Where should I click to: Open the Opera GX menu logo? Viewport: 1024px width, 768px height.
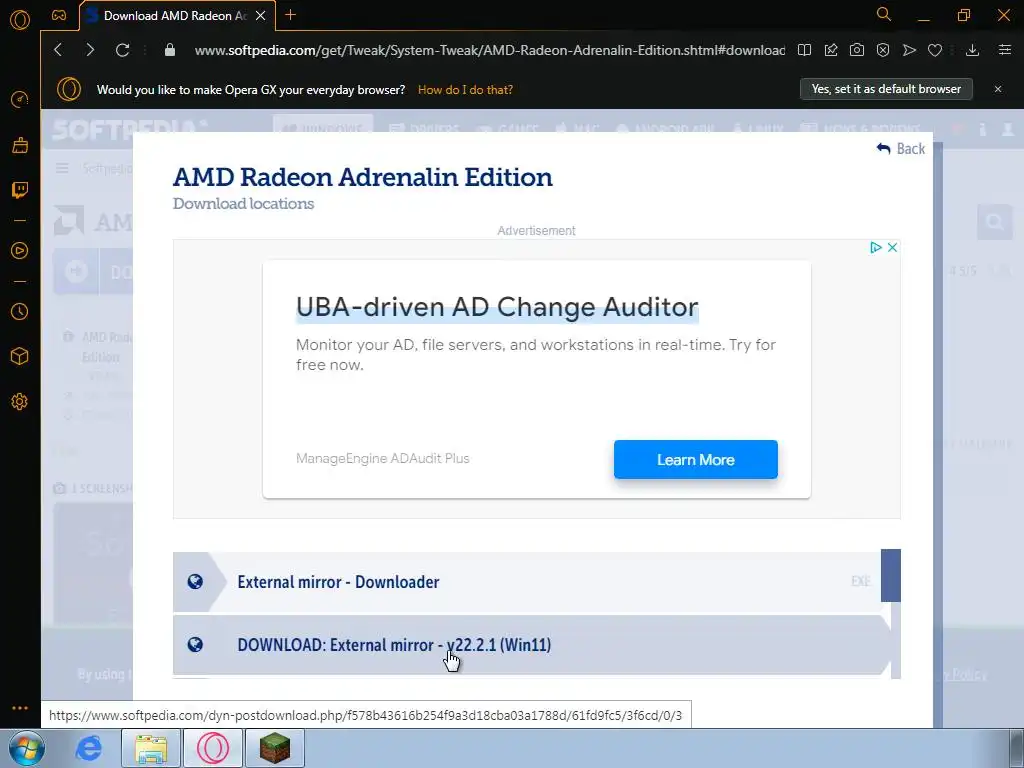tap(20, 20)
